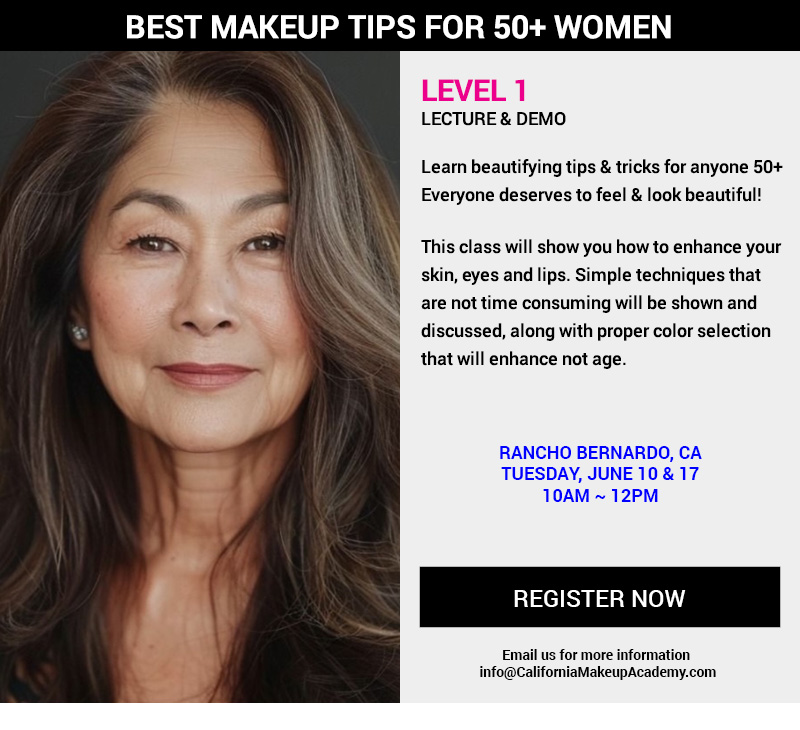Open the info@CaliforniaMakeupAcademy.com email link
Image resolution: width=800 pixels, height=730 pixels.
pos(597,672)
